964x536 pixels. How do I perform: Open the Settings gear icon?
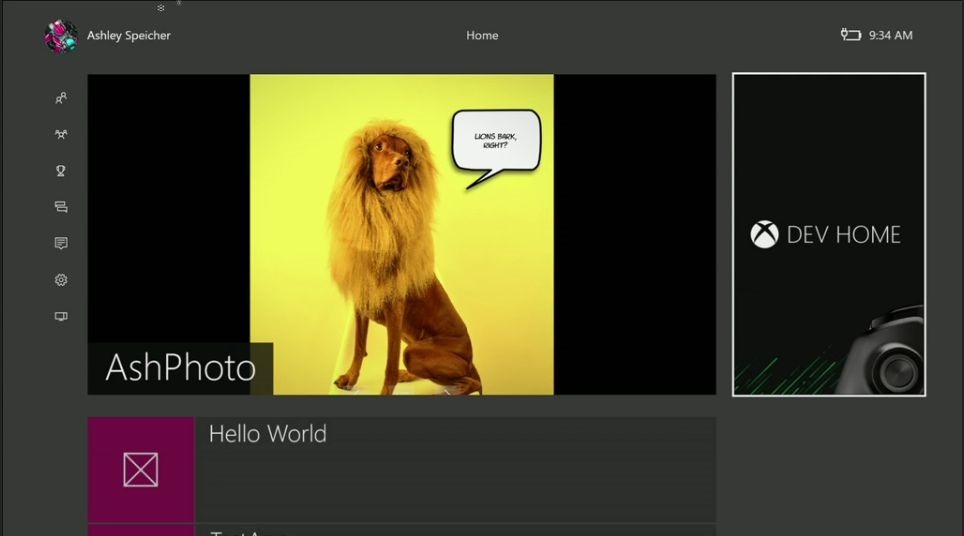(61, 280)
